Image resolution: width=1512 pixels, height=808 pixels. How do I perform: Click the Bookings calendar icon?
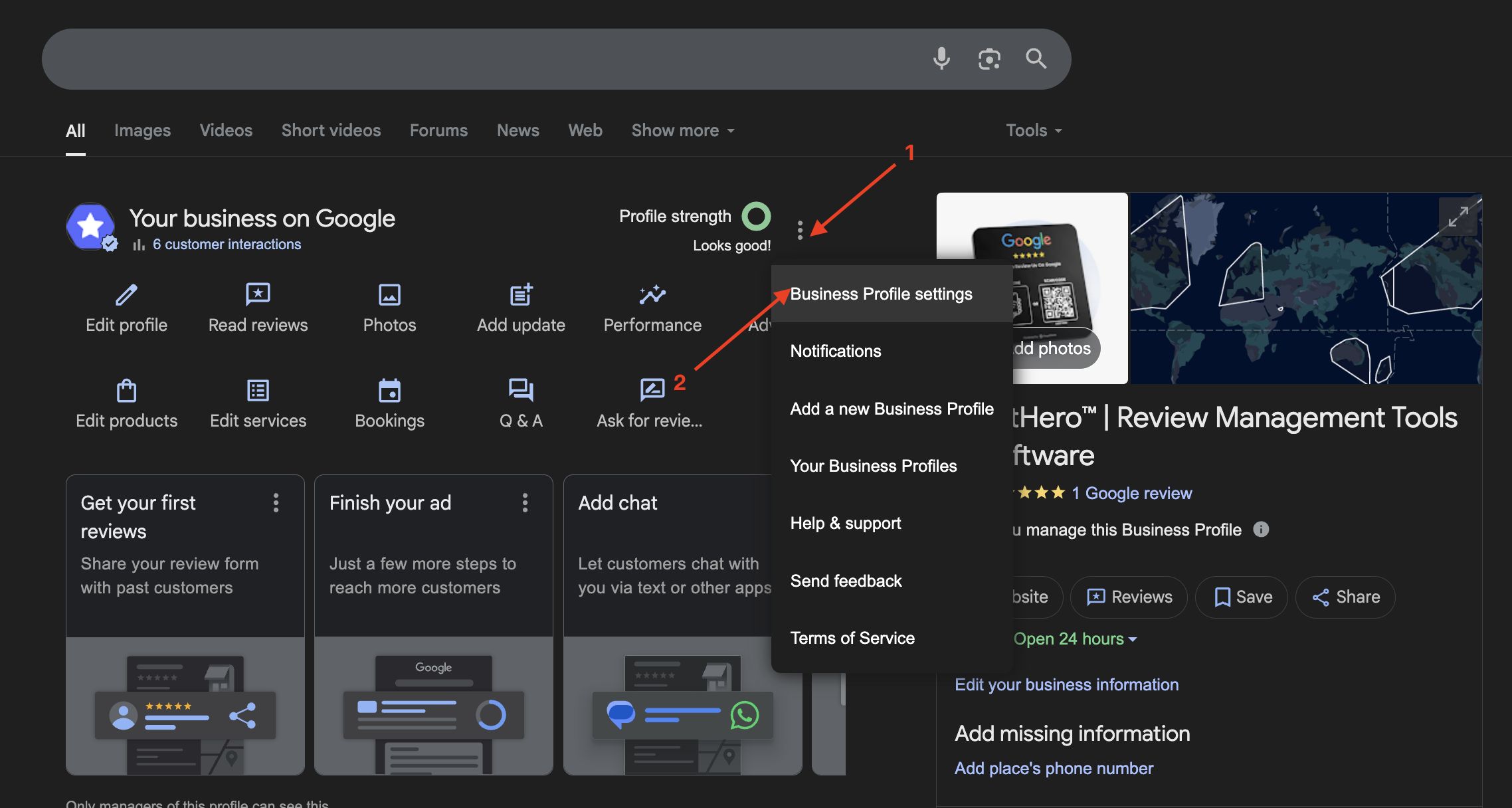tap(389, 390)
